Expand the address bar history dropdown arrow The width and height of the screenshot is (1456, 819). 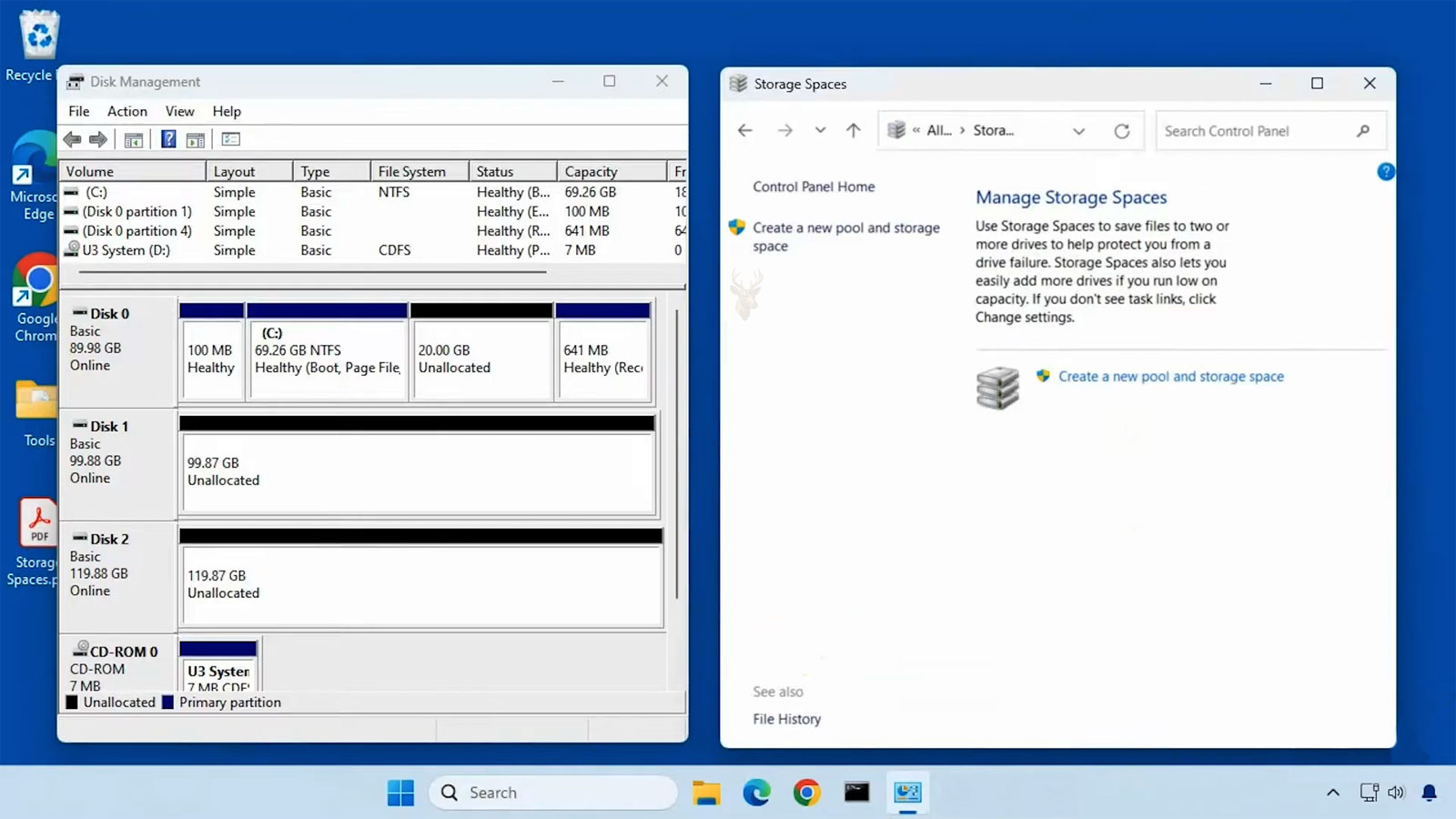tap(1078, 131)
